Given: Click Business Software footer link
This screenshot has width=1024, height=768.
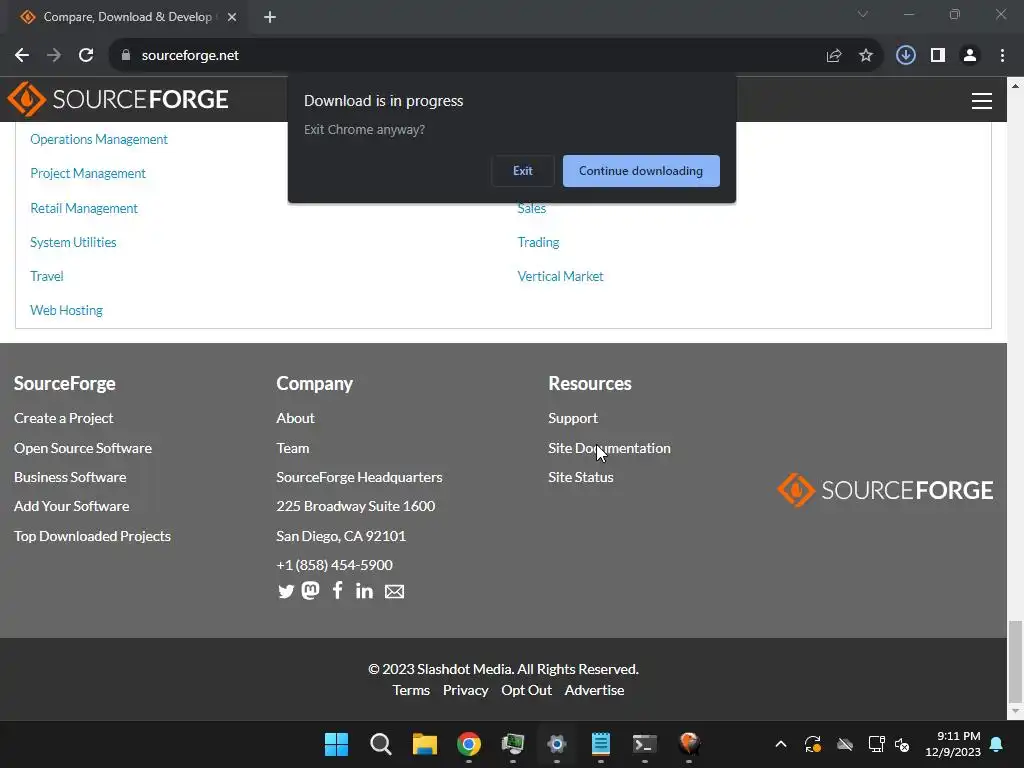Looking at the screenshot, I should pos(70,477).
